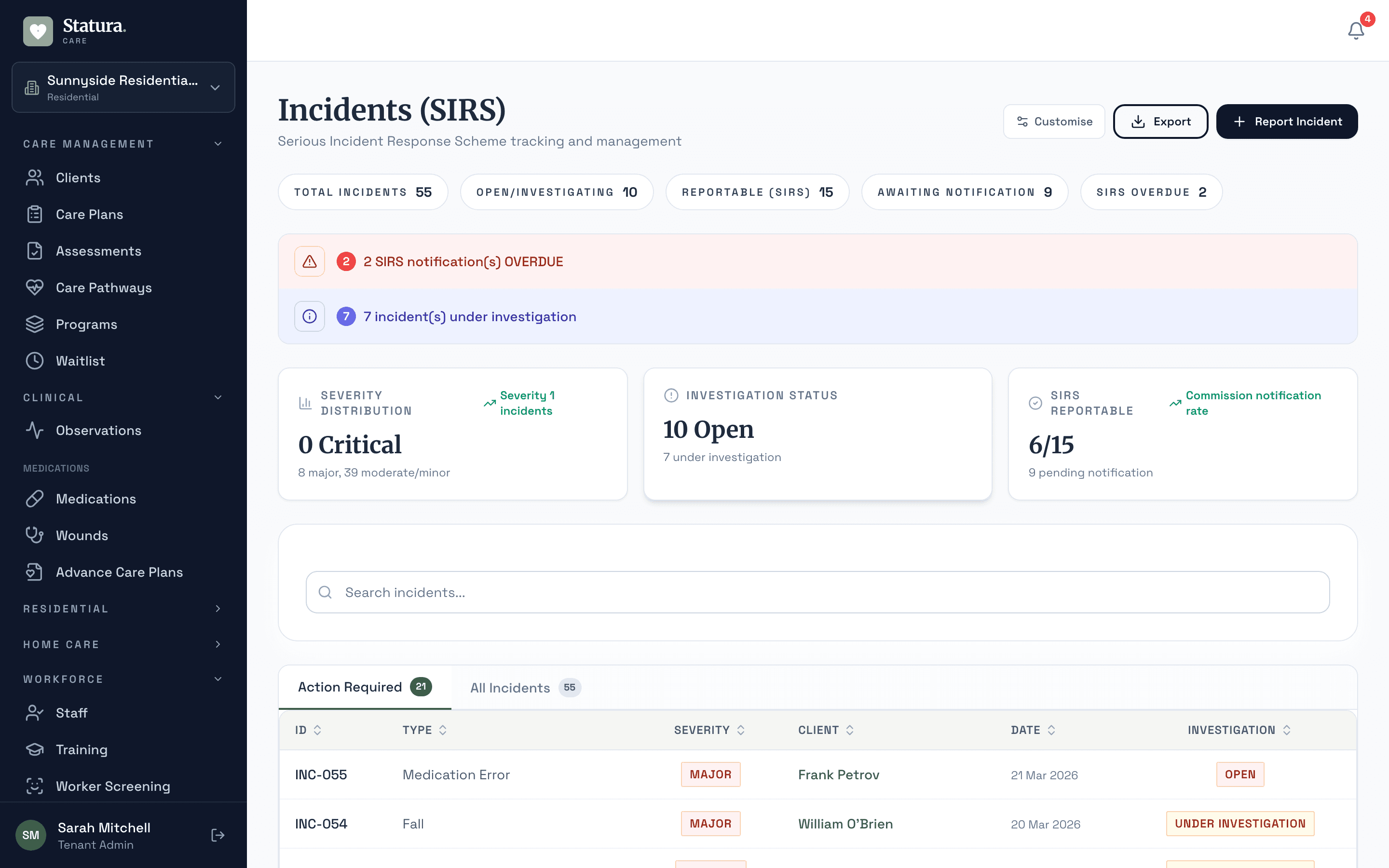This screenshot has height=868, width=1389.
Task: Open the Assessments page
Action: point(98,251)
